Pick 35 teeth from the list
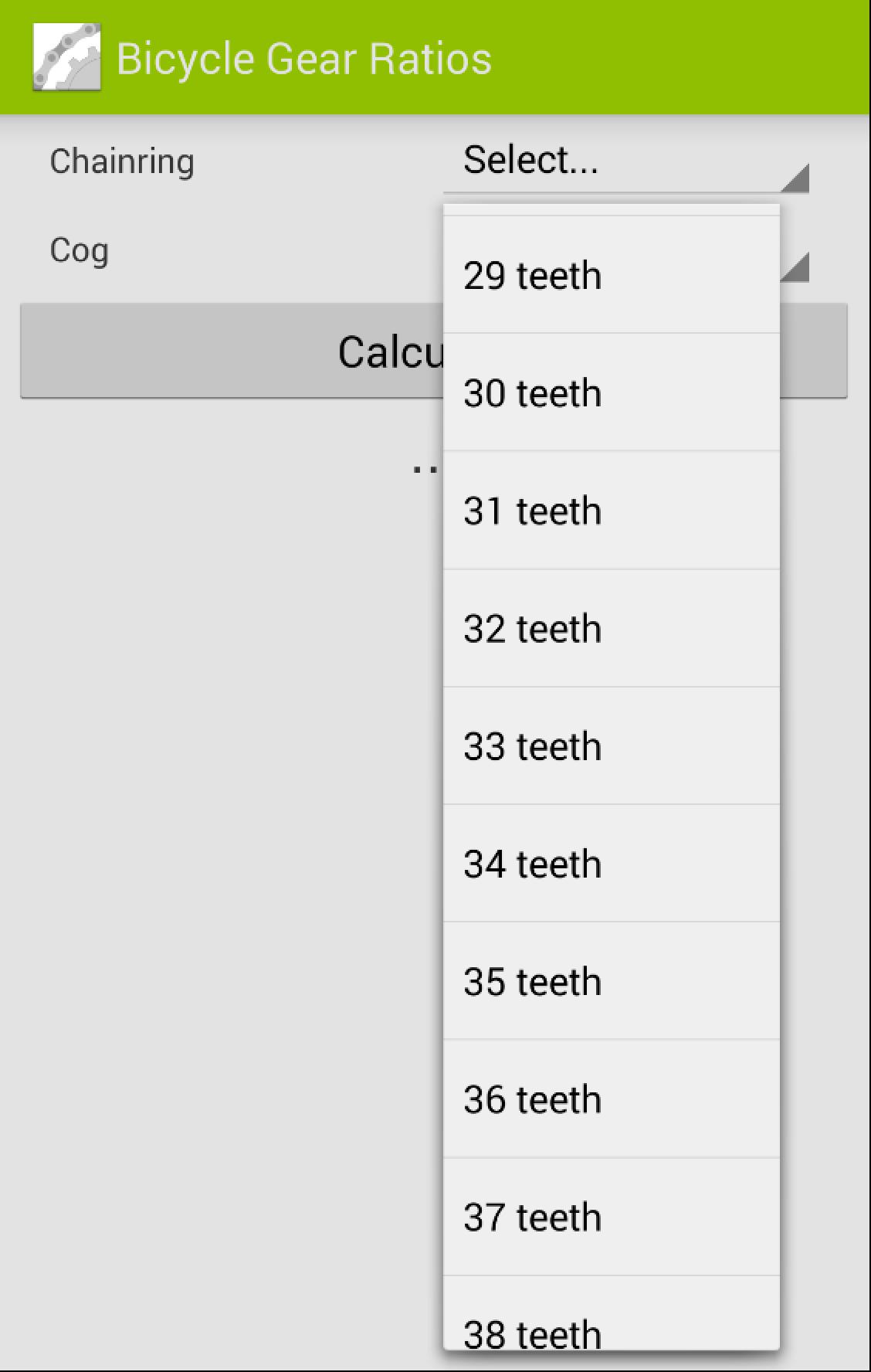Image resolution: width=871 pixels, height=1372 pixels. (x=612, y=981)
